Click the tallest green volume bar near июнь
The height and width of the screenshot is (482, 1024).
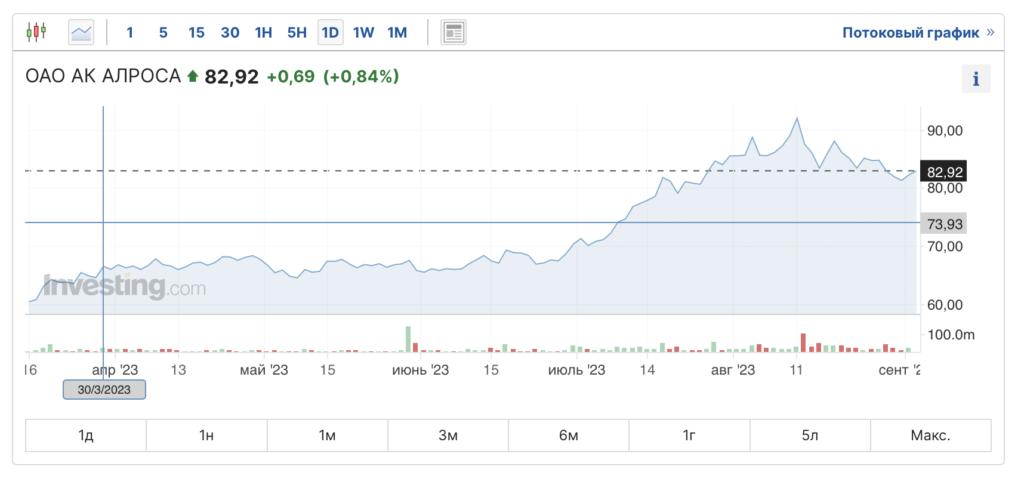pos(408,340)
